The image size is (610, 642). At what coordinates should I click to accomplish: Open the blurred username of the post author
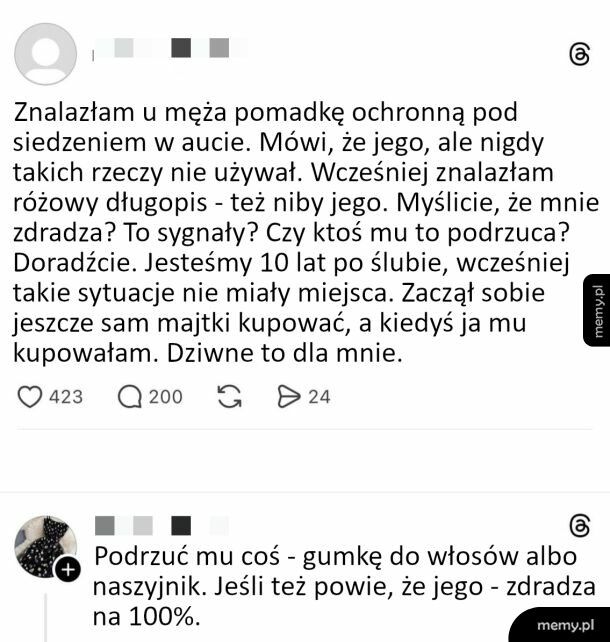(170, 49)
